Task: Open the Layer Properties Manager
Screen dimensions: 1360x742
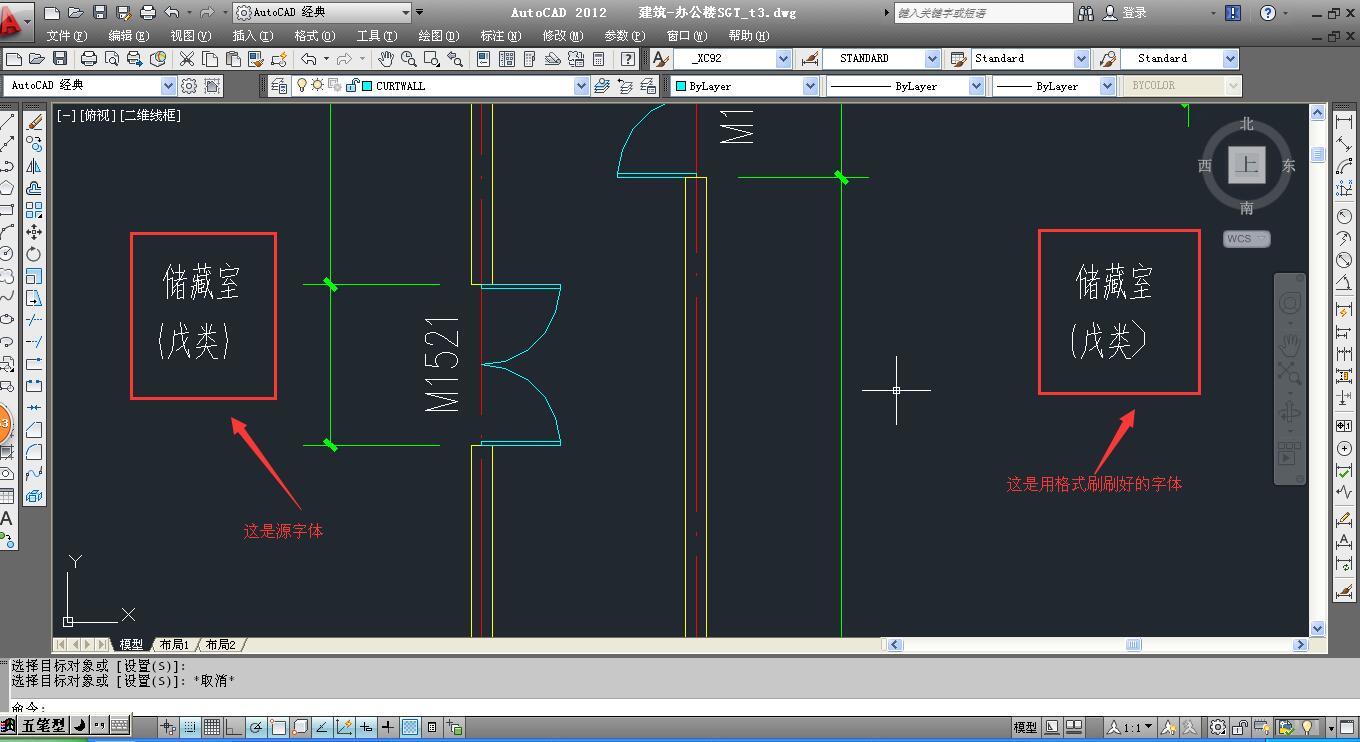Action: [279, 86]
